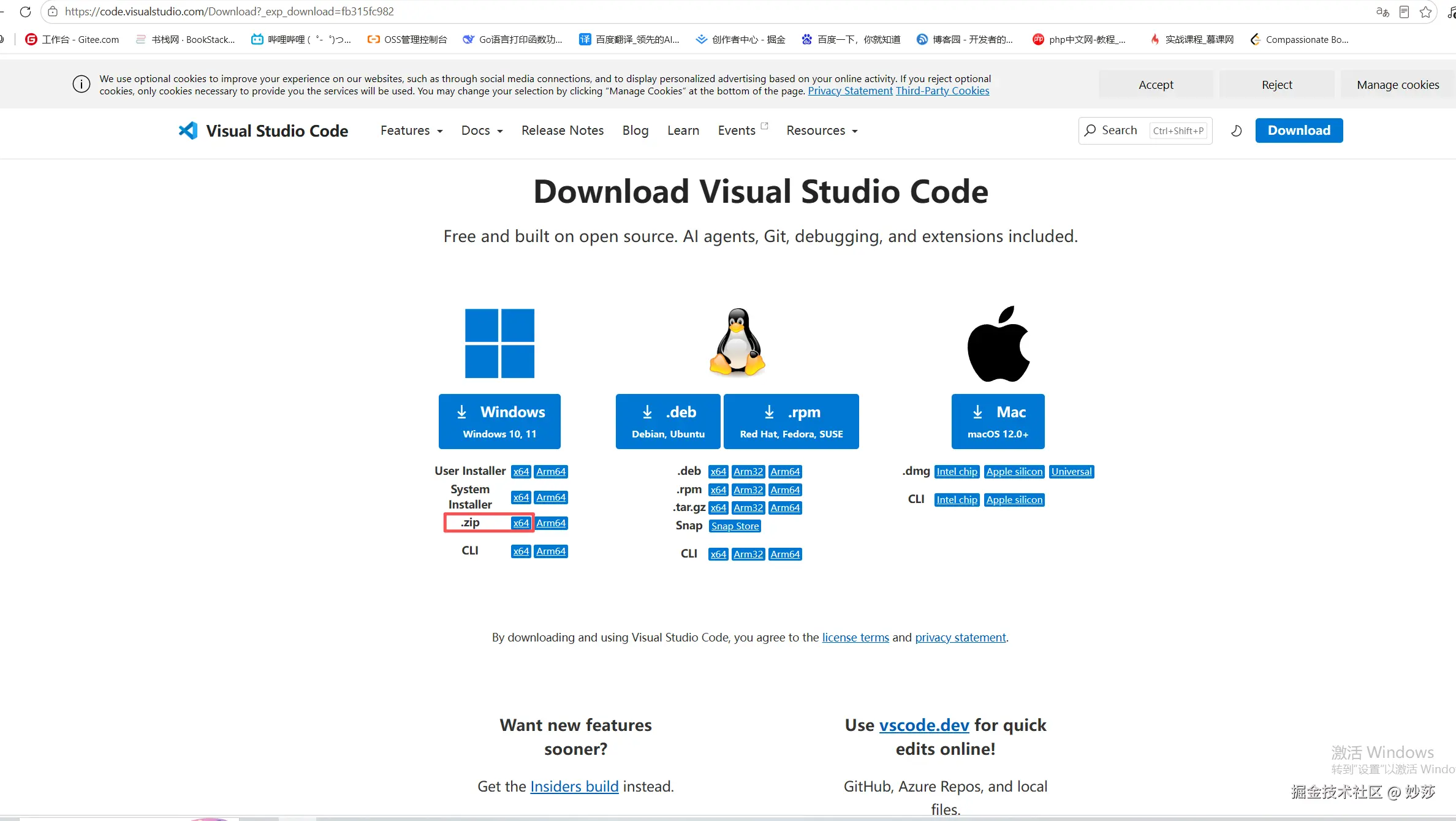1456x821 pixels.
Task: Open the Blog page
Action: pos(635,131)
